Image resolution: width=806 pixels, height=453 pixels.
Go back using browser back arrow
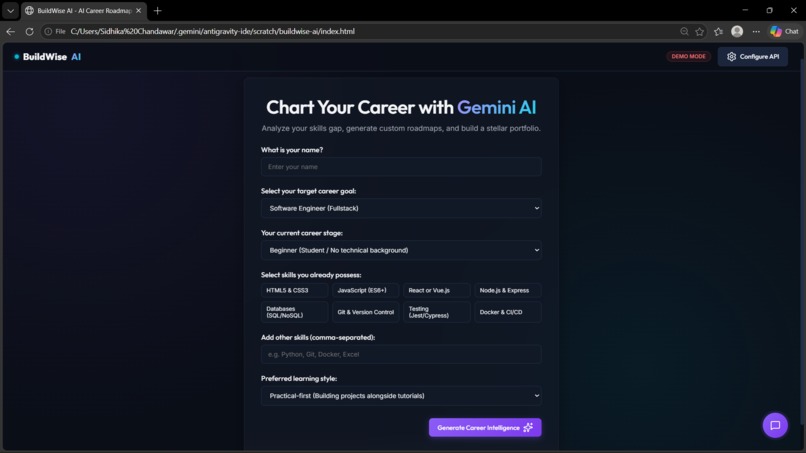10,31
